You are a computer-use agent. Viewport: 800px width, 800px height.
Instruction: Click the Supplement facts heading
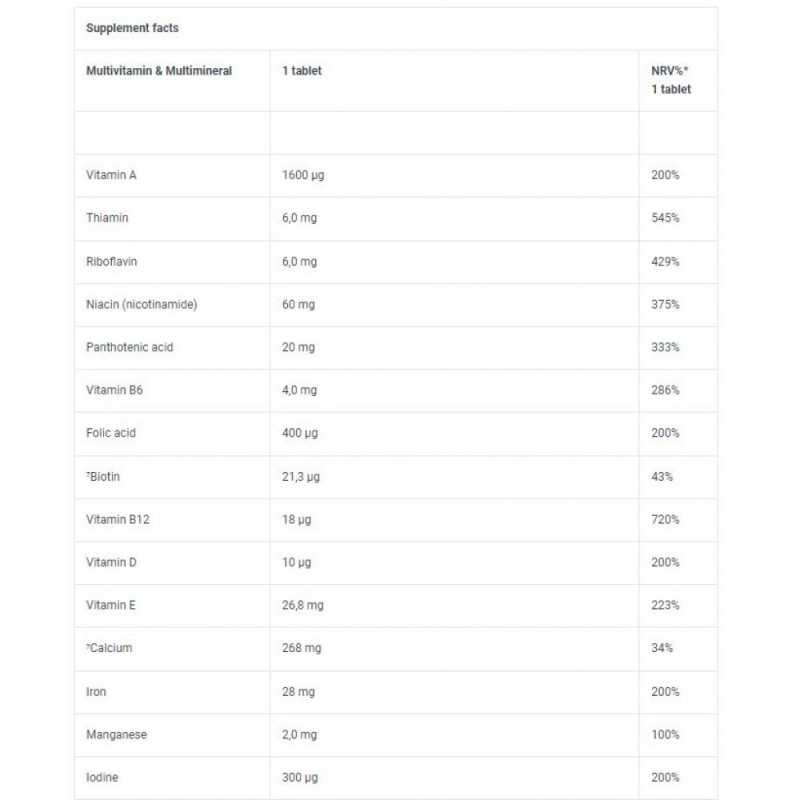tap(132, 28)
